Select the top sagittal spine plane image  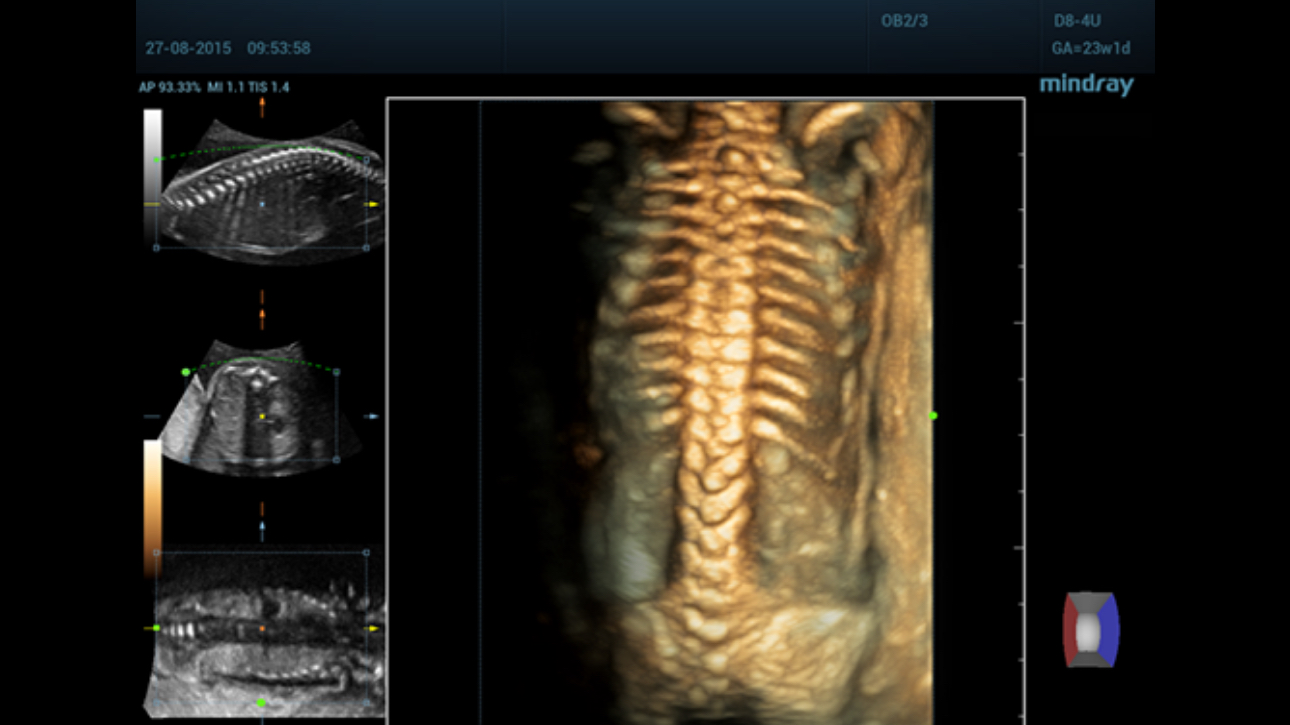coord(265,190)
